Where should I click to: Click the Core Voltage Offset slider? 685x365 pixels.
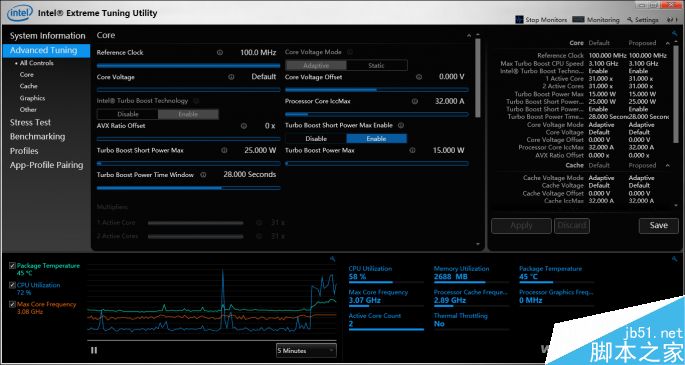tap(377, 90)
